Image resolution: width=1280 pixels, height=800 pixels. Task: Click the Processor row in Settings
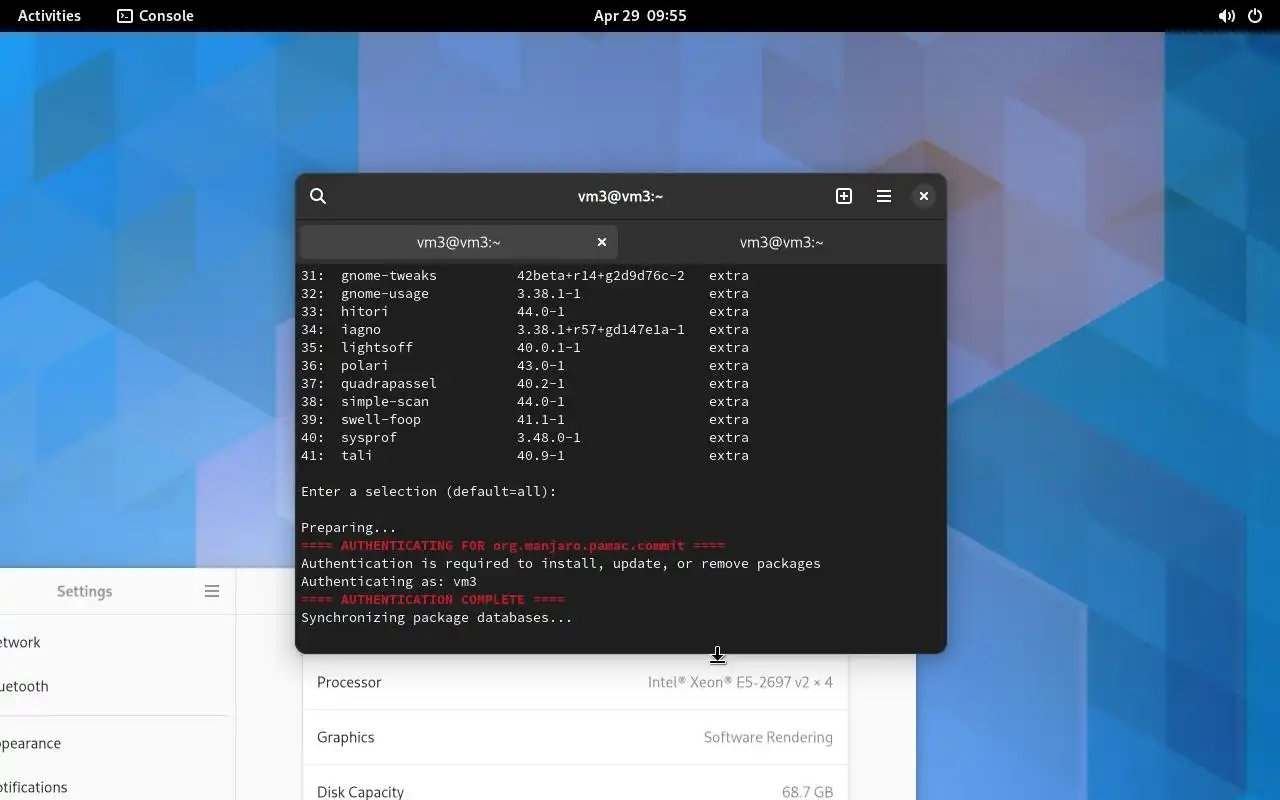click(x=575, y=682)
